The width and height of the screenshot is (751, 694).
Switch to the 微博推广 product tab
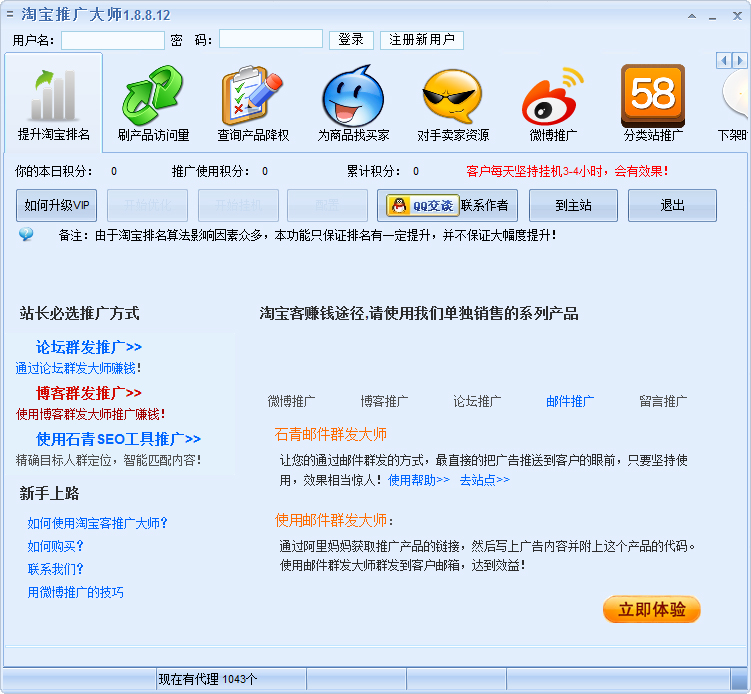pos(291,401)
